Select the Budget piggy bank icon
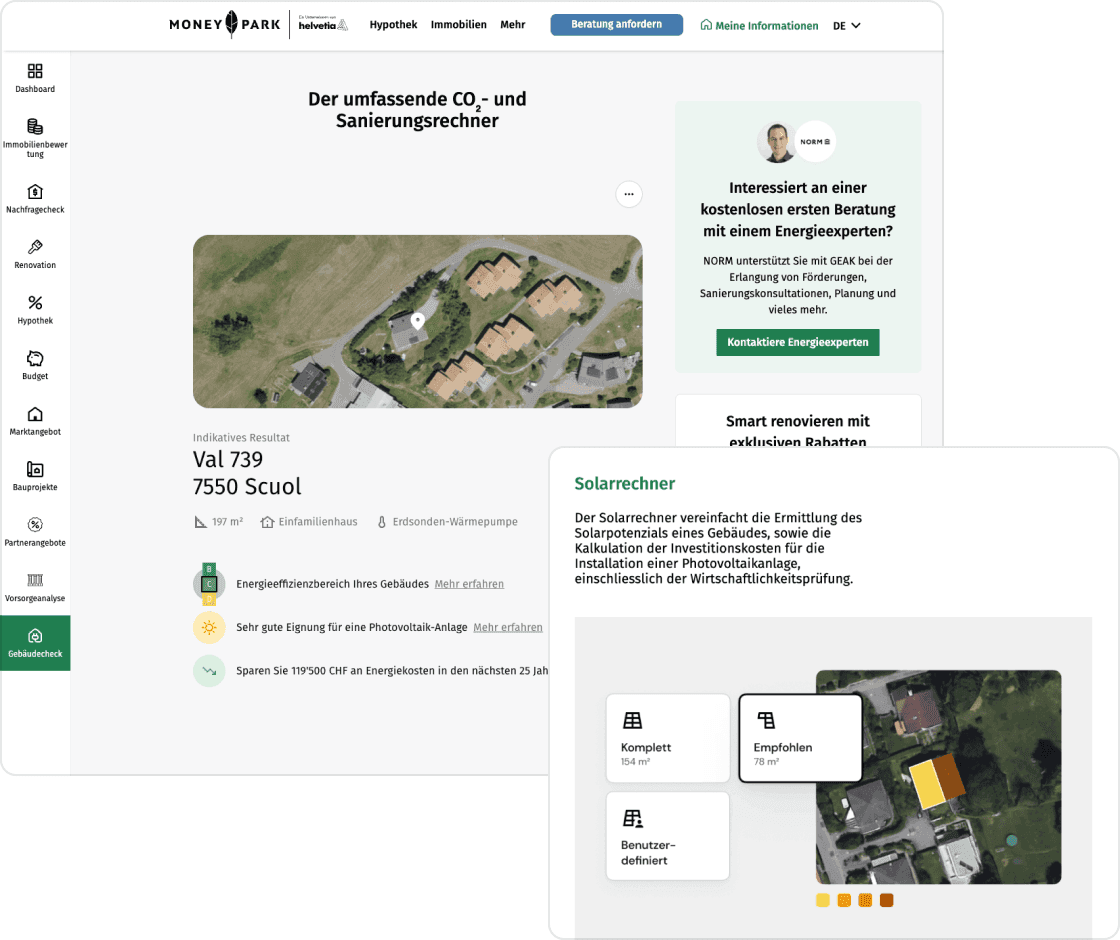 [35, 359]
